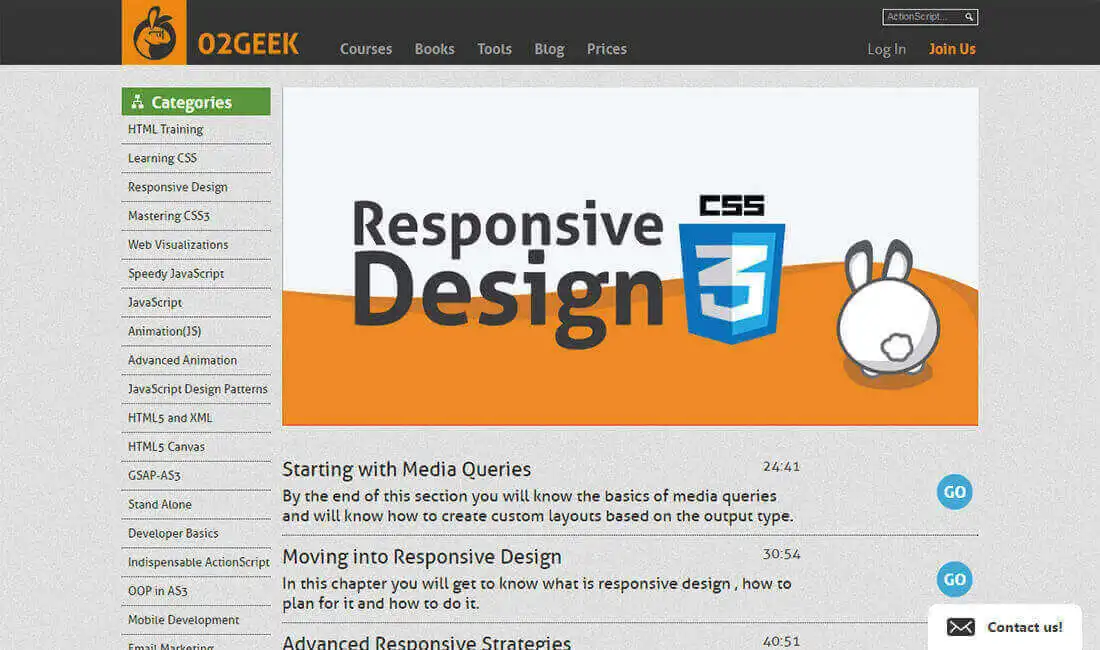
Task: Open the Starting with Media Queries title
Action: tap(406, 469)
